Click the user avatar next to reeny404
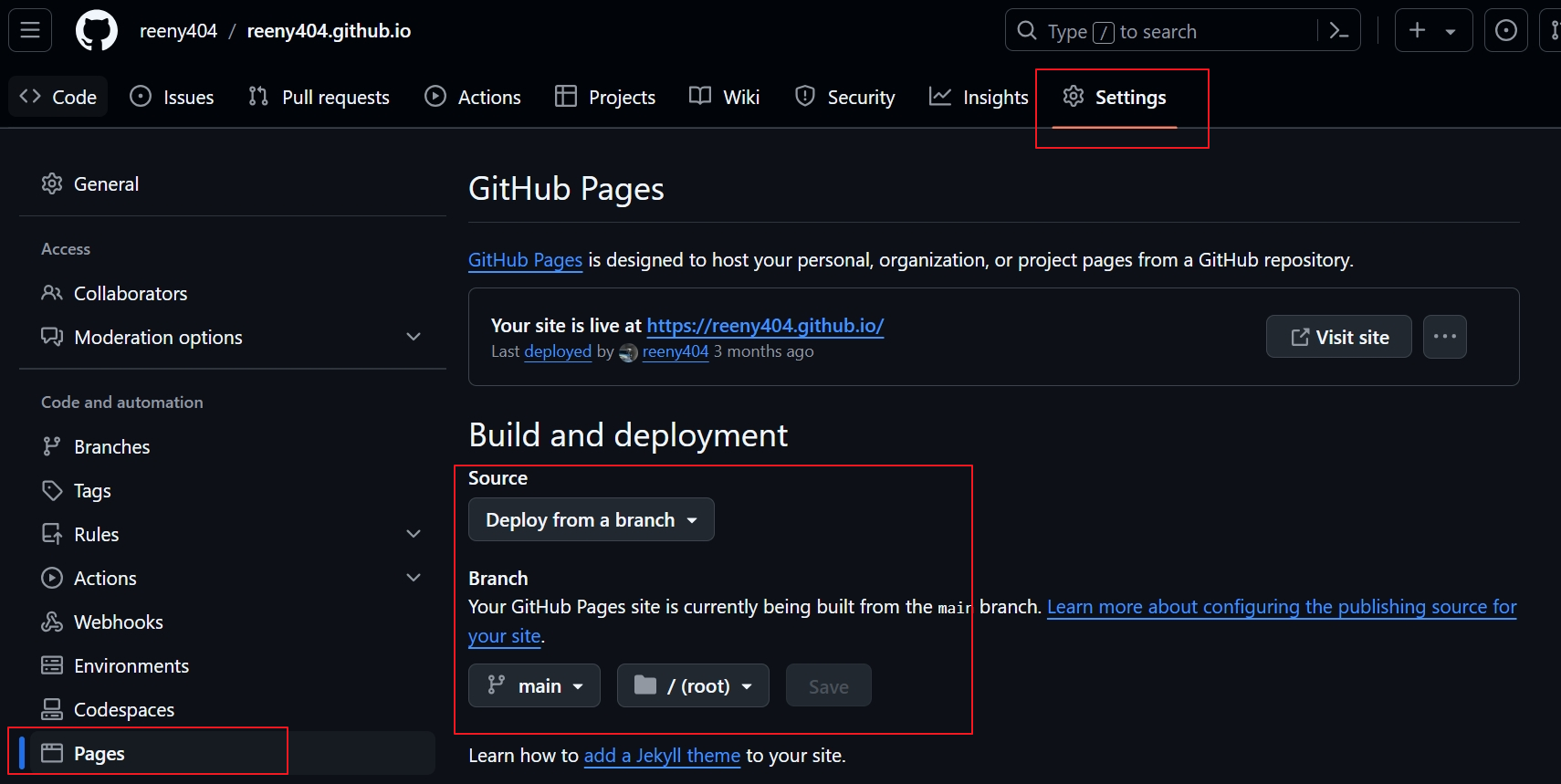 628,352
